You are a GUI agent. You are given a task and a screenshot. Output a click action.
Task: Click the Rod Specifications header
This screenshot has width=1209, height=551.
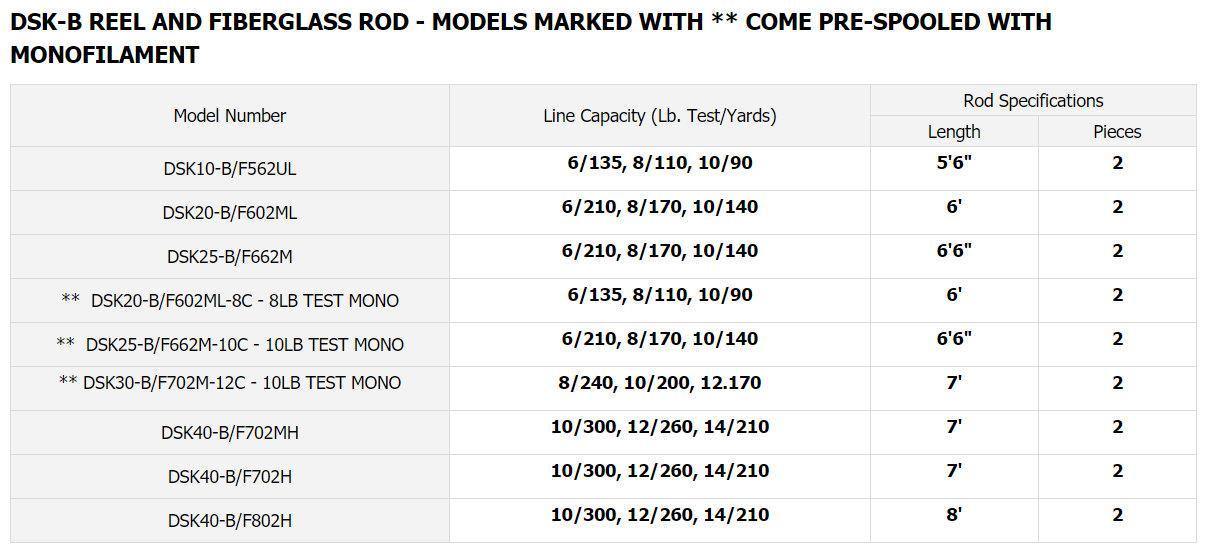click(x=1033, y=101)
